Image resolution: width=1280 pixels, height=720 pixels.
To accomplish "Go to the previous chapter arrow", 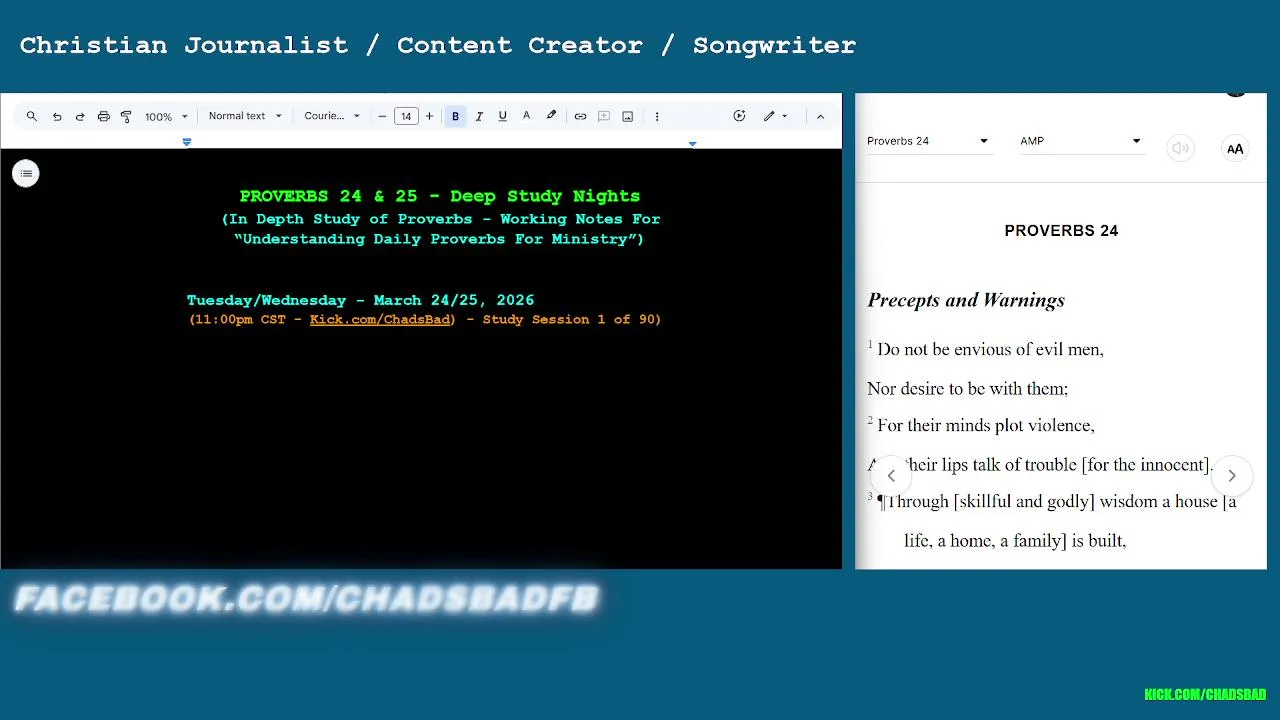I will (891, 476).
